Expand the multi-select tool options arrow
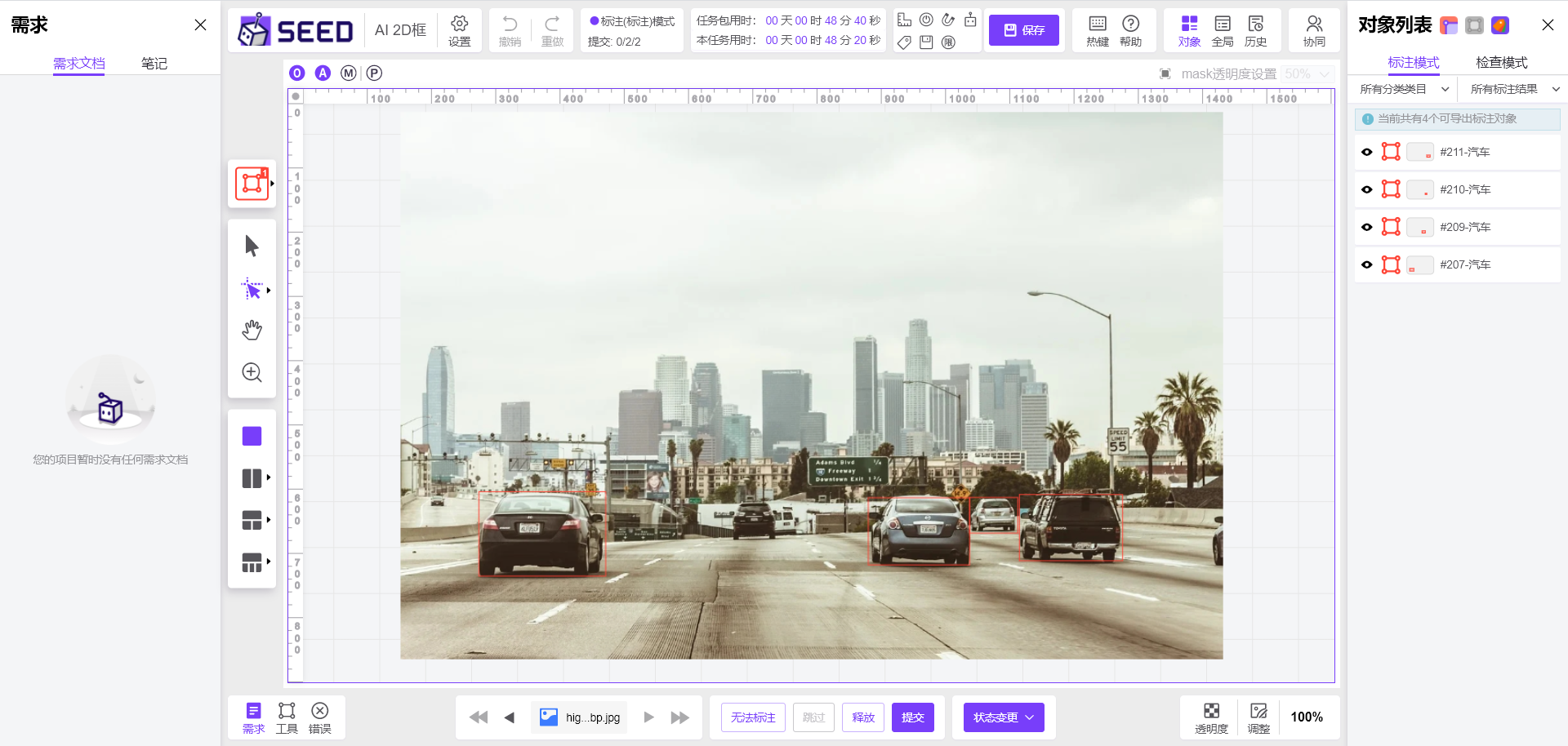Screen dimensions: 1568x746 [269, 291]
